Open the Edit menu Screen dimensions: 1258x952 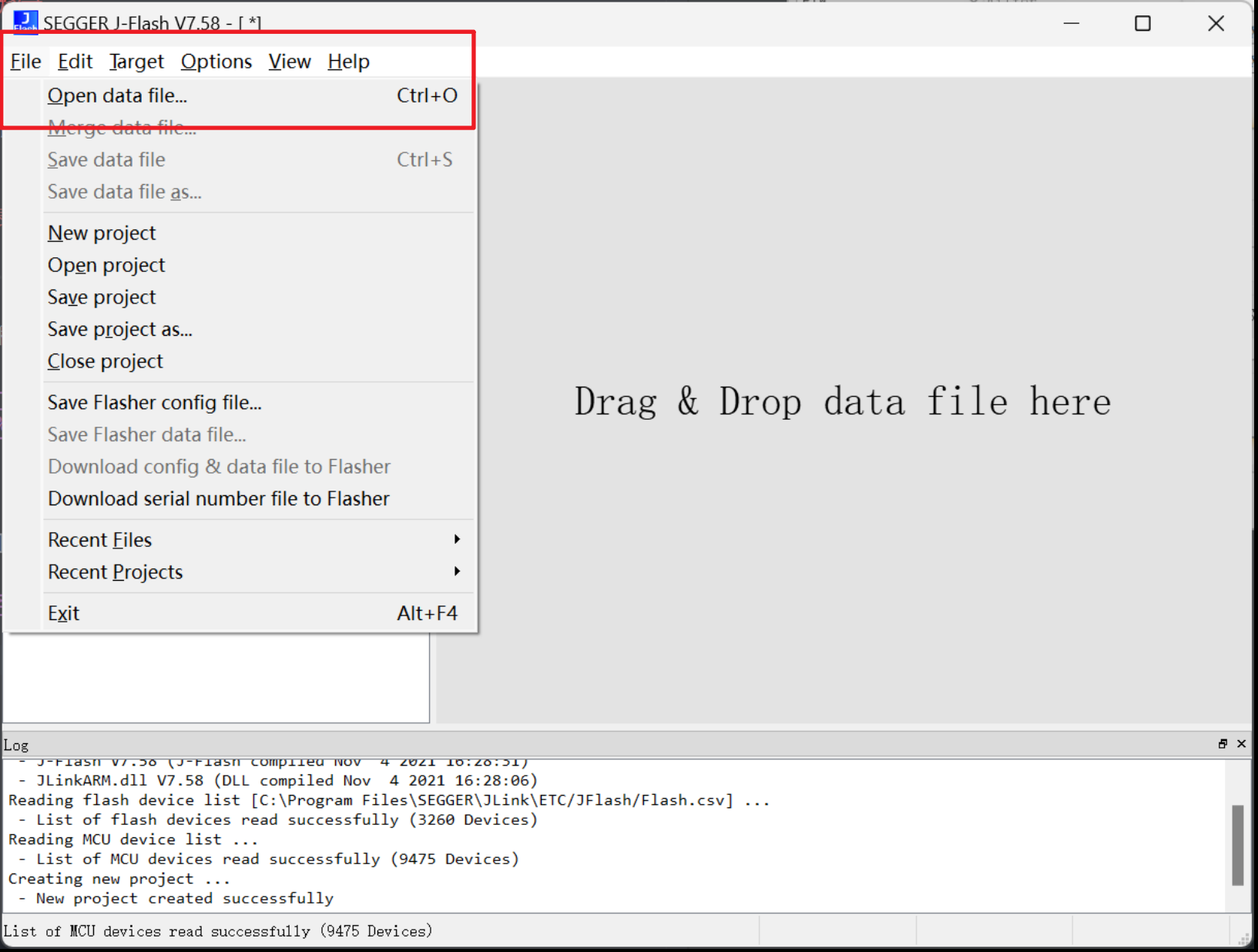(x=75, y=62)
